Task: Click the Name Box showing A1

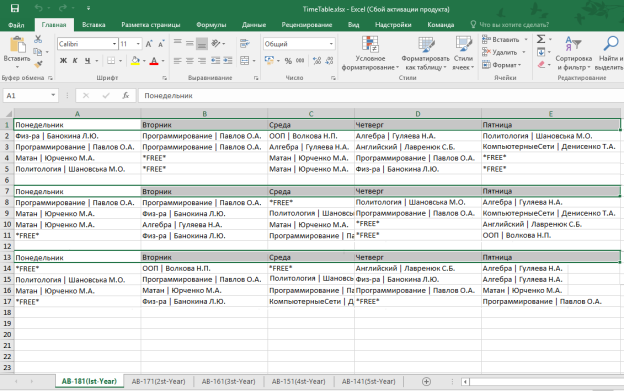Action: pos(31,95)
